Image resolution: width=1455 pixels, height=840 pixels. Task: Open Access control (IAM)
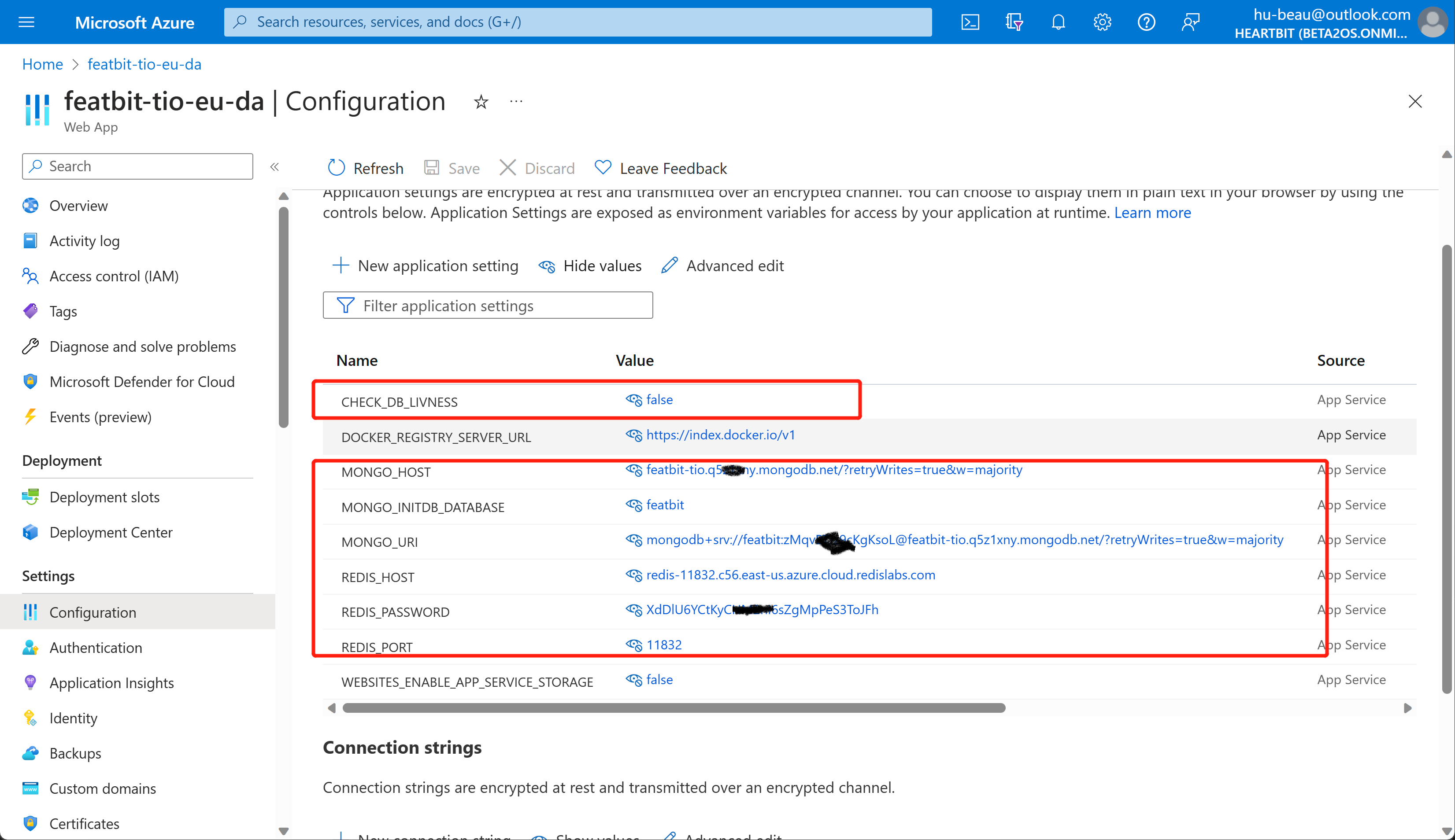[x=114, y=276]
